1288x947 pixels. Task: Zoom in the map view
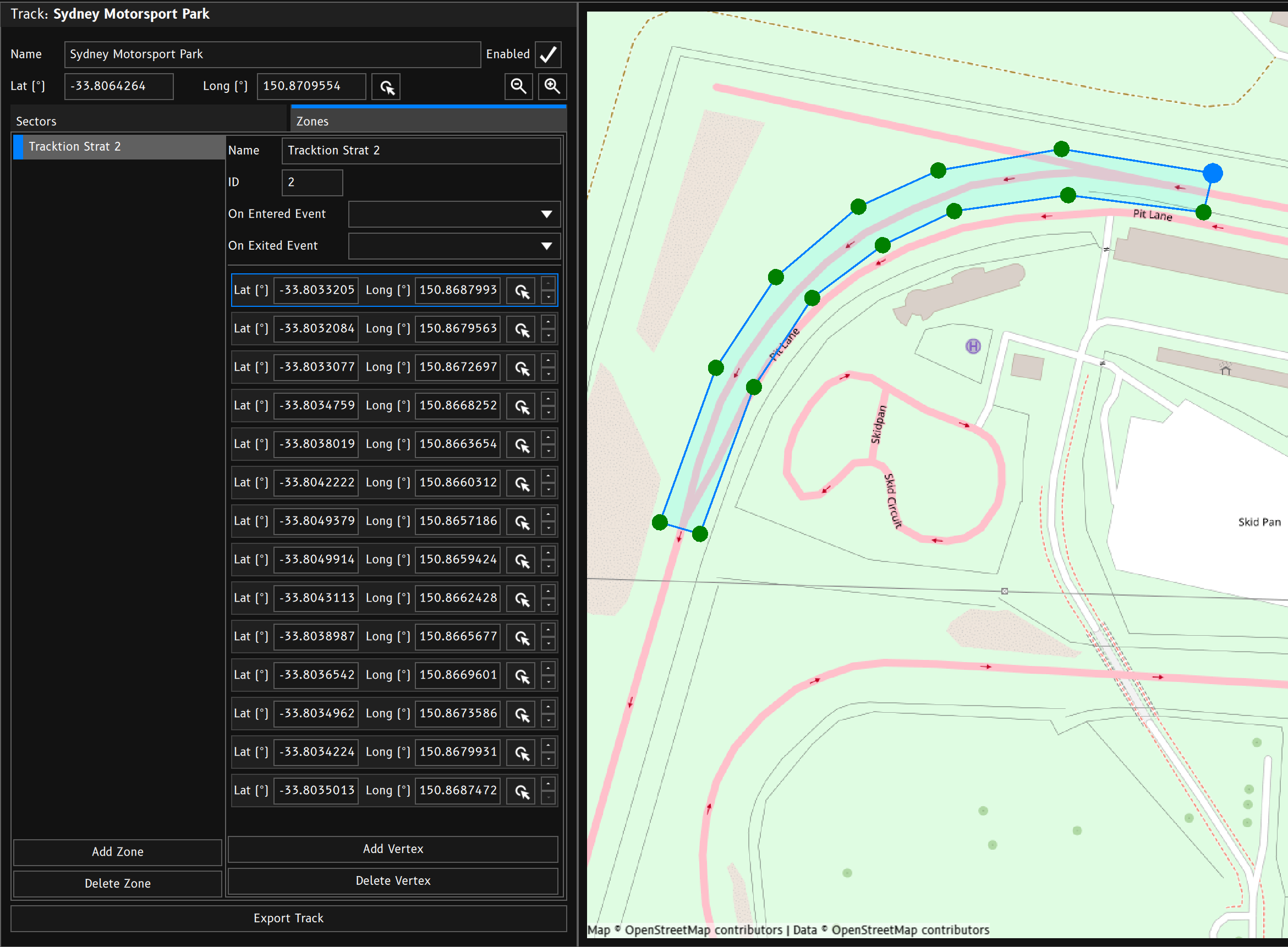click(552, 86)
